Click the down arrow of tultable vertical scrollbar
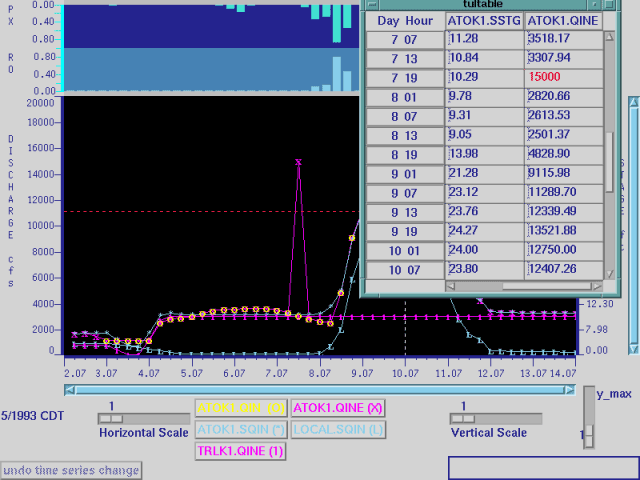640x480 pixels. pyautogui.click(x=609, y=274)
